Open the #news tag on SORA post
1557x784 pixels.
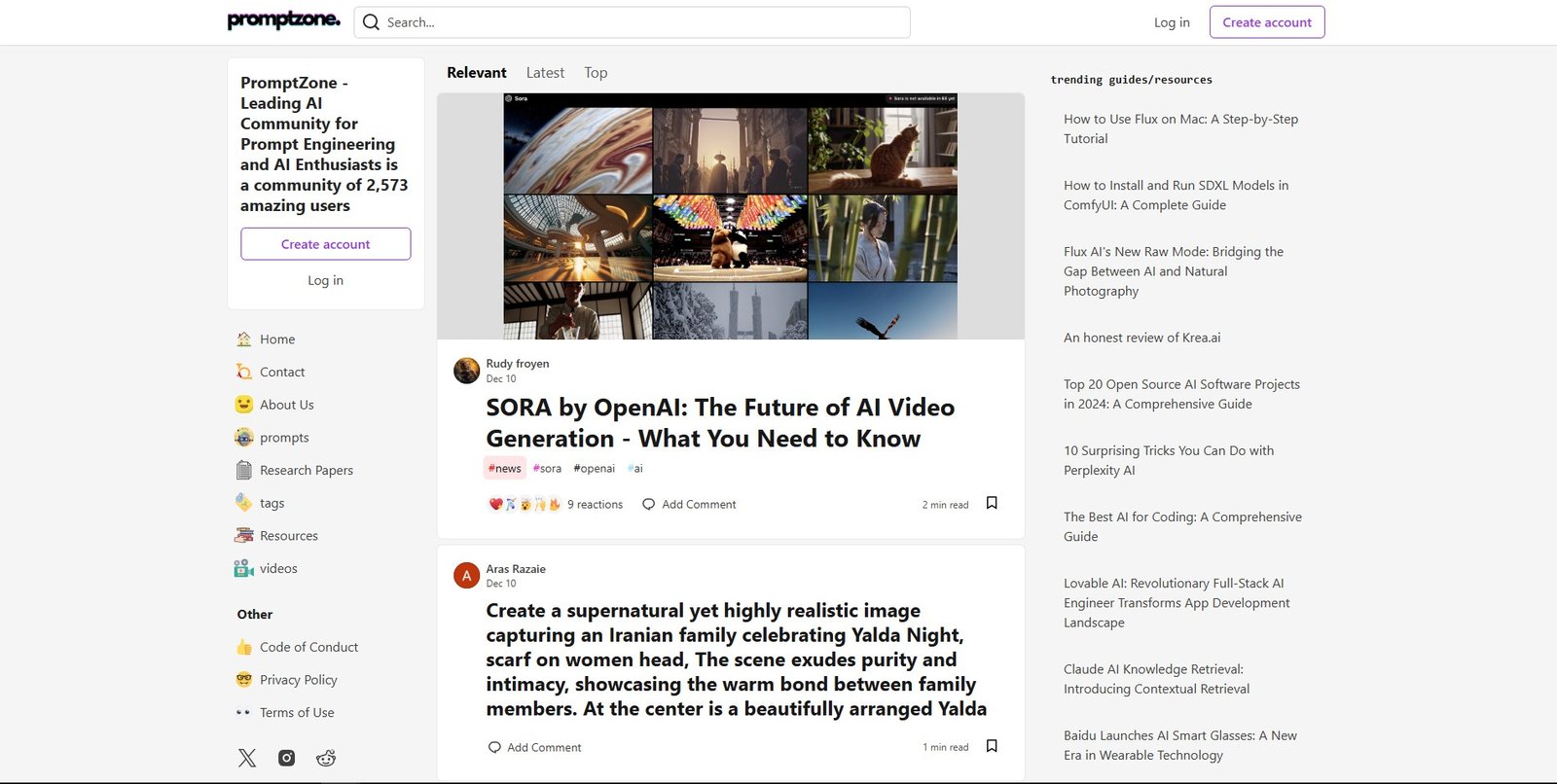[x=504, y=468]
